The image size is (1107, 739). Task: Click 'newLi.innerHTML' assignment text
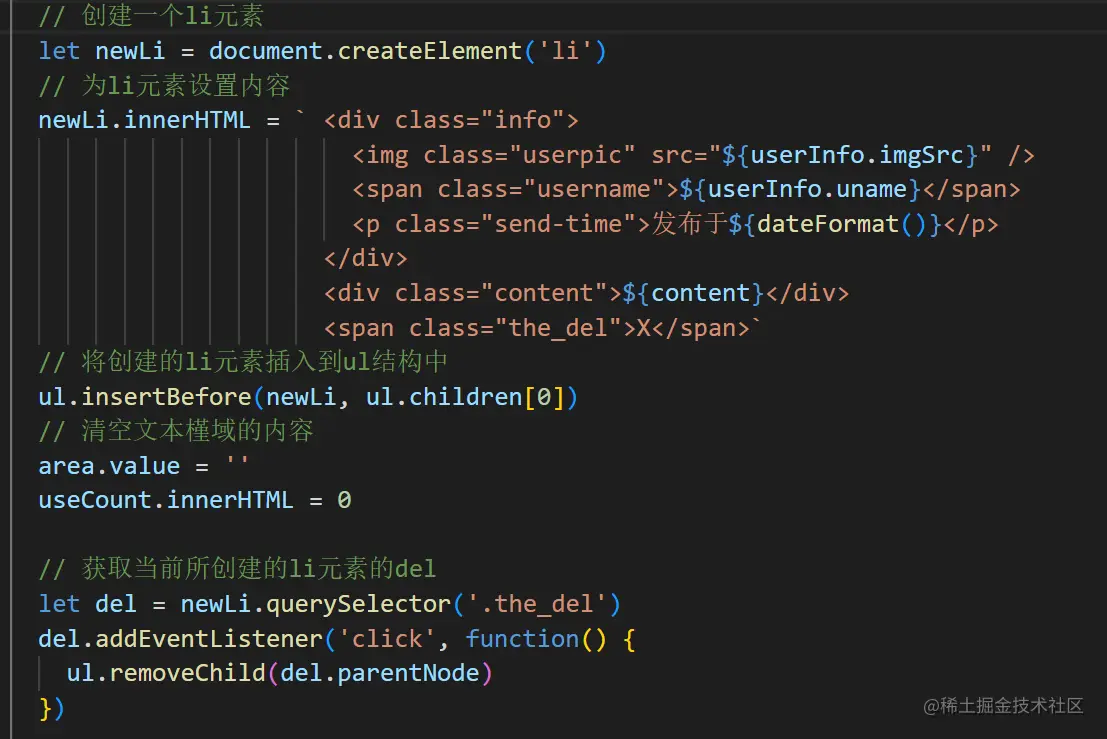[144, 120]
